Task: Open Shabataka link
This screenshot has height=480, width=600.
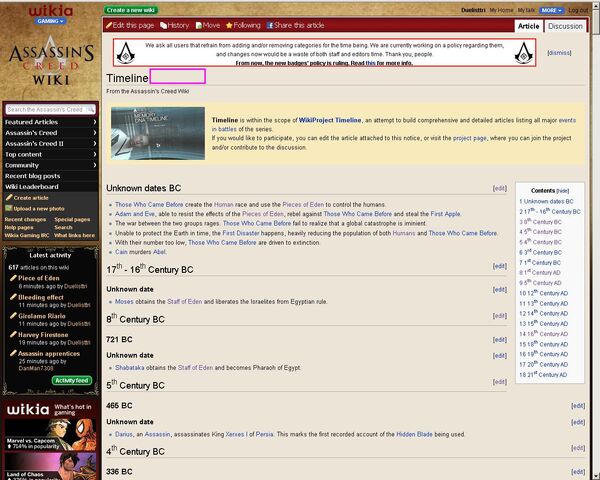Action: [x=130, y=368]
